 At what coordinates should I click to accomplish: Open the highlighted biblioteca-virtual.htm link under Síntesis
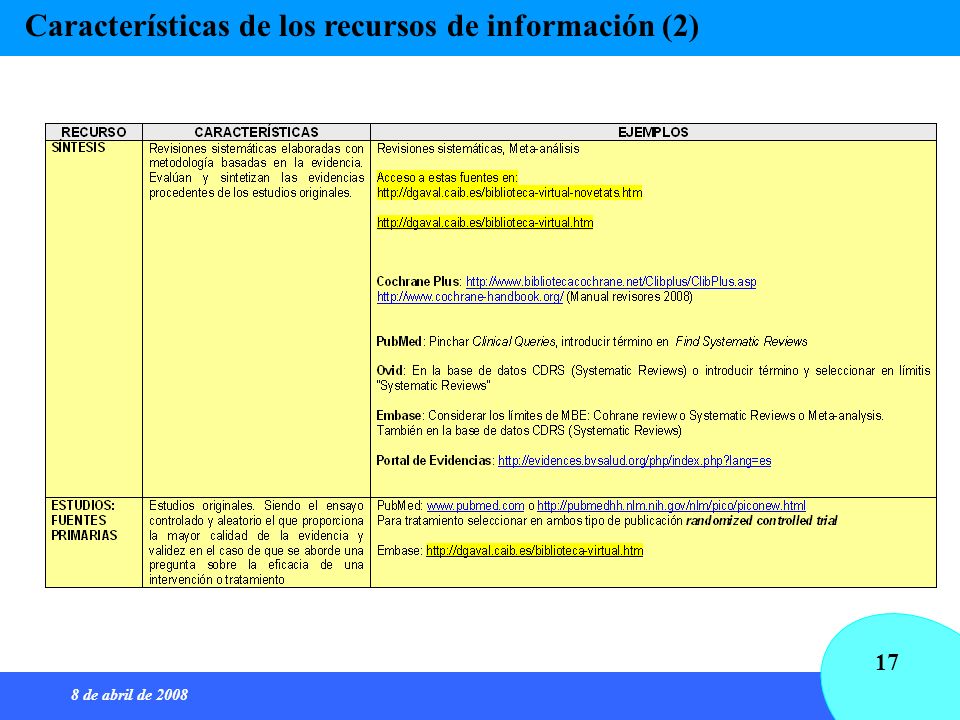pos(485,223)
